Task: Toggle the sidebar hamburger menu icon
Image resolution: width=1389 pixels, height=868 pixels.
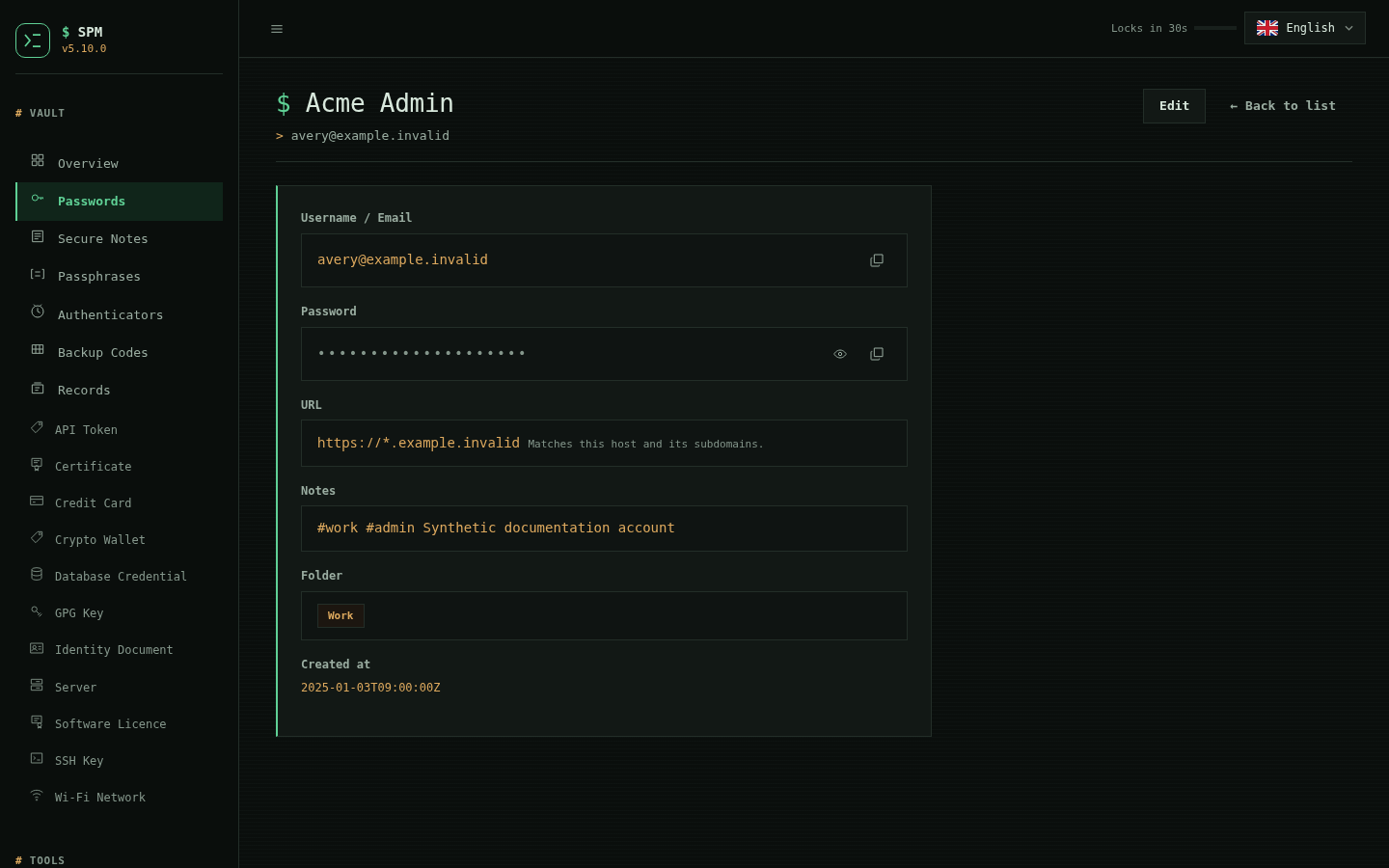Action: coord(277,29)
